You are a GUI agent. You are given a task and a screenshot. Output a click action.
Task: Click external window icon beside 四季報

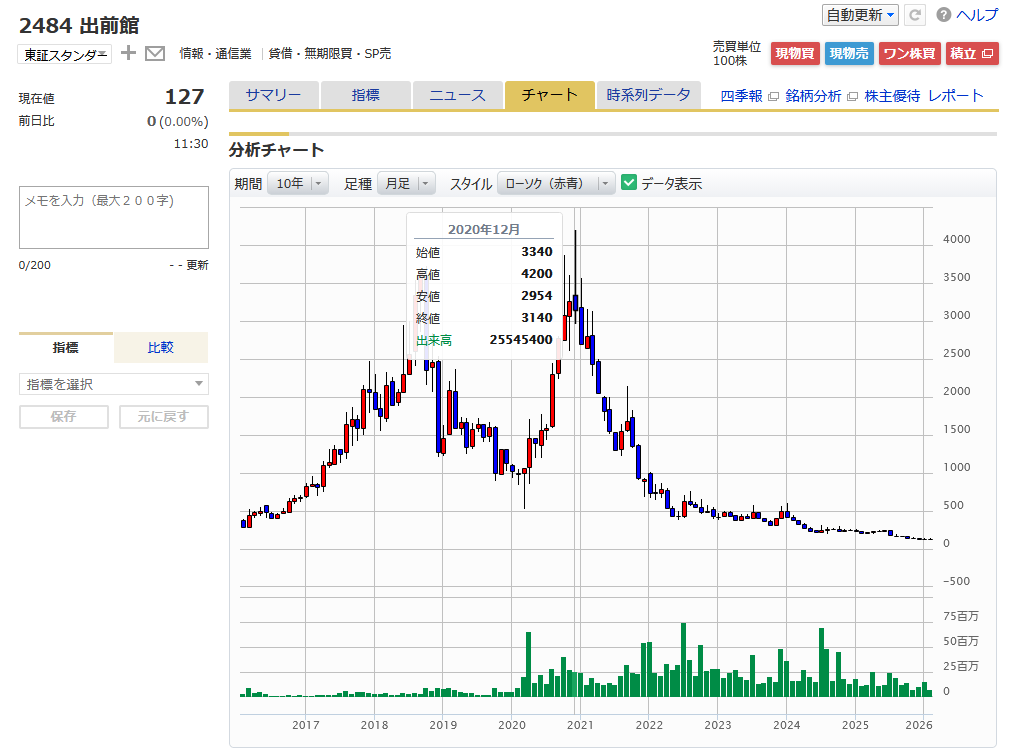773,97
